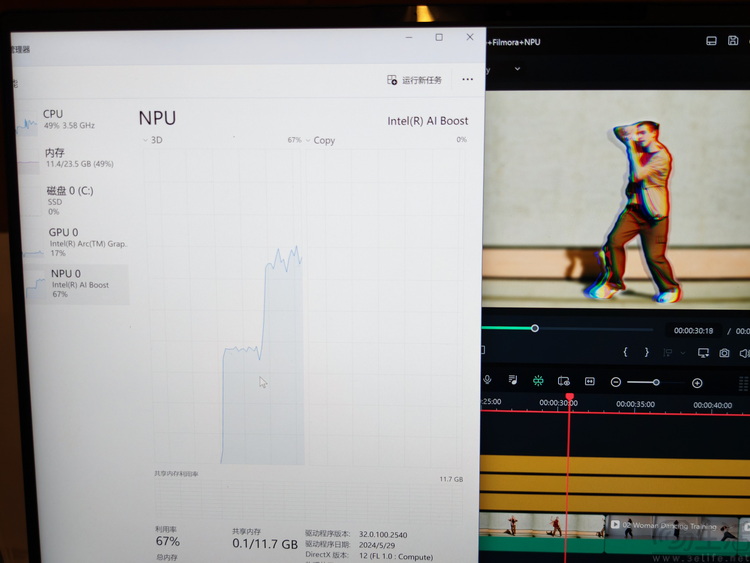Click the add marker icon in preview controls
750x563 pixels.
pyautogui.click(x=668, y=353)
